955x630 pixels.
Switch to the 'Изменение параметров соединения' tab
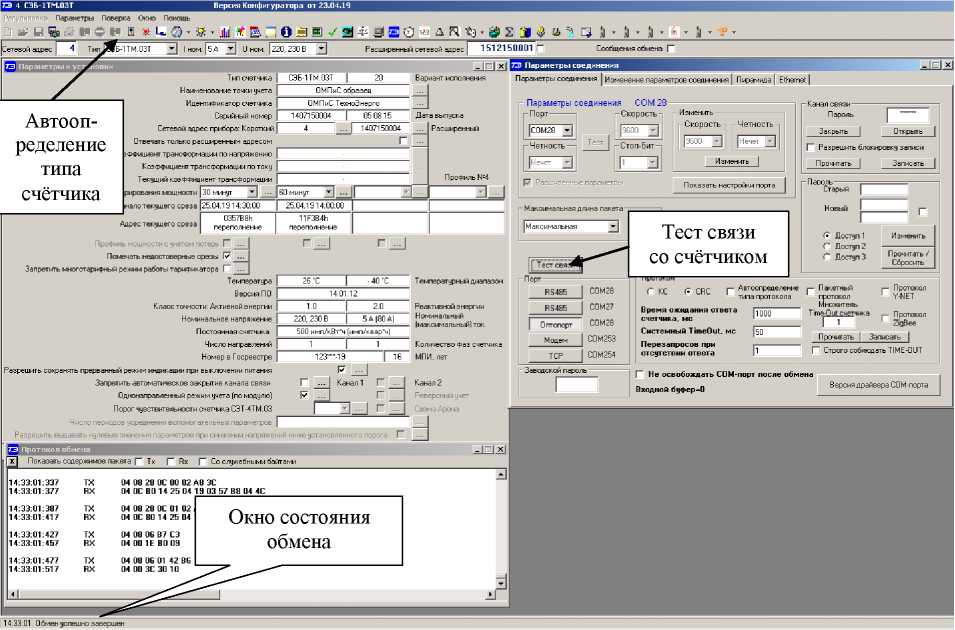[666, 79]
